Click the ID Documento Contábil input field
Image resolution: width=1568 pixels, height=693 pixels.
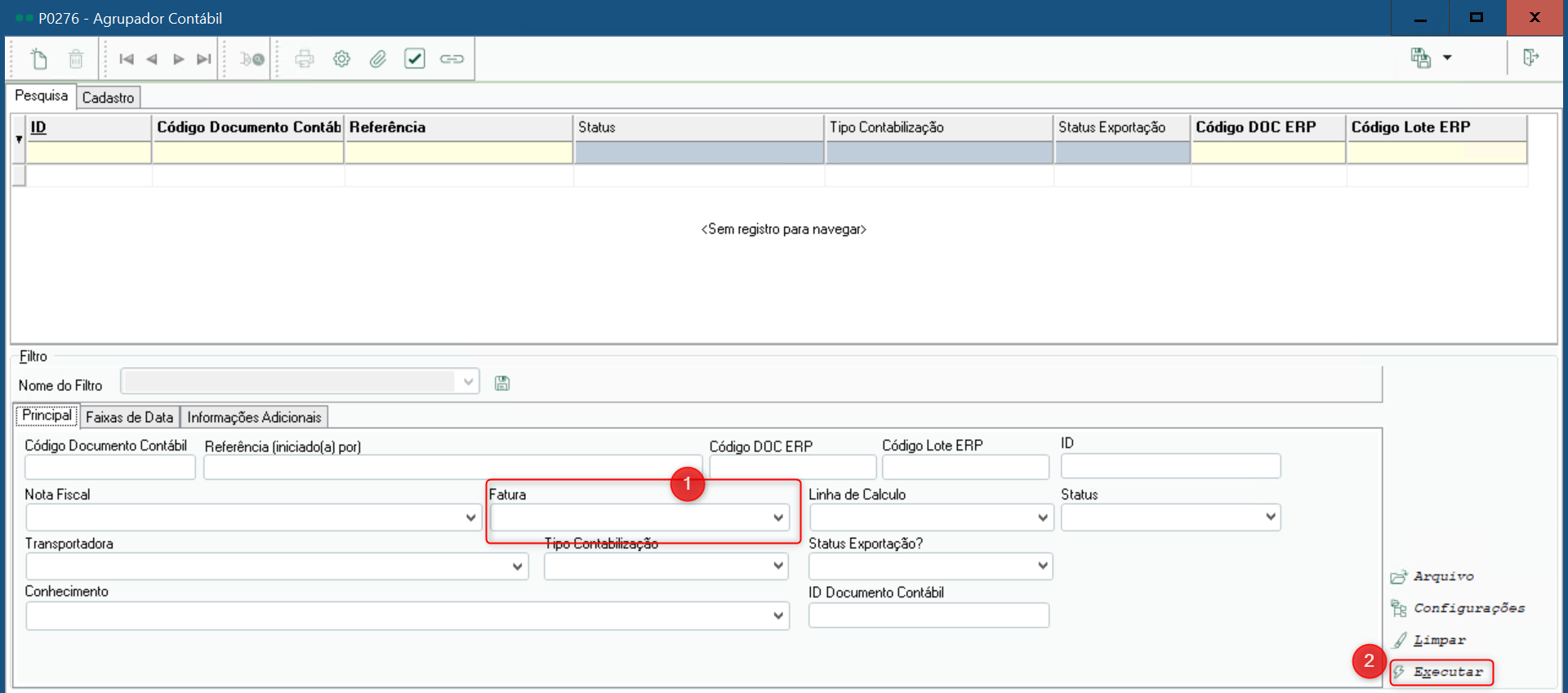pos(929,615)
